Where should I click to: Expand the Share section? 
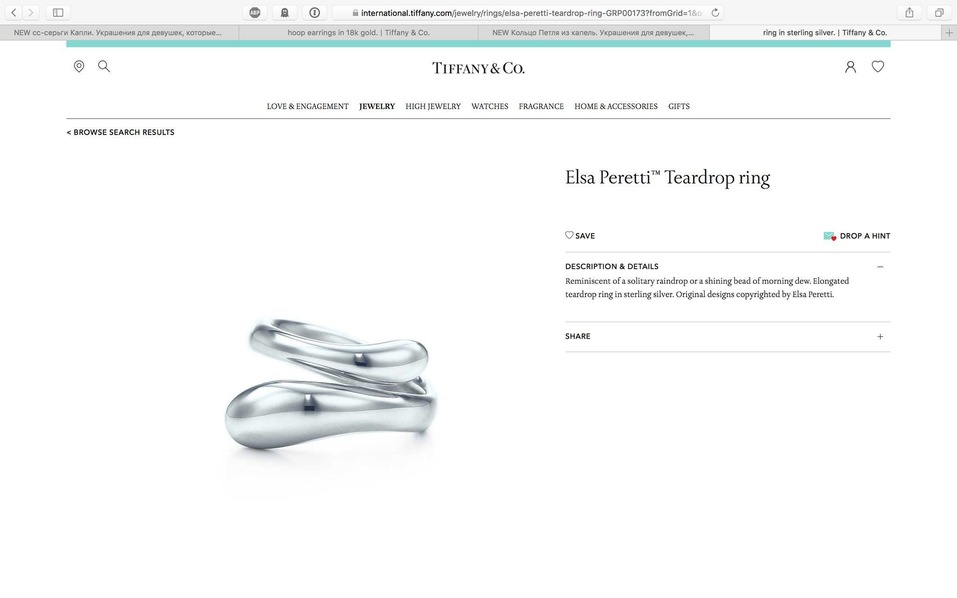[x=880, y=336]
